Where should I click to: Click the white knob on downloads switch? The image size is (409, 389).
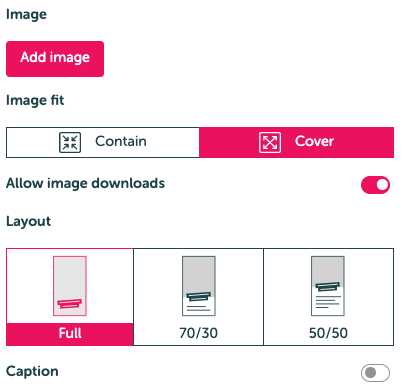[x=382, y=185]
